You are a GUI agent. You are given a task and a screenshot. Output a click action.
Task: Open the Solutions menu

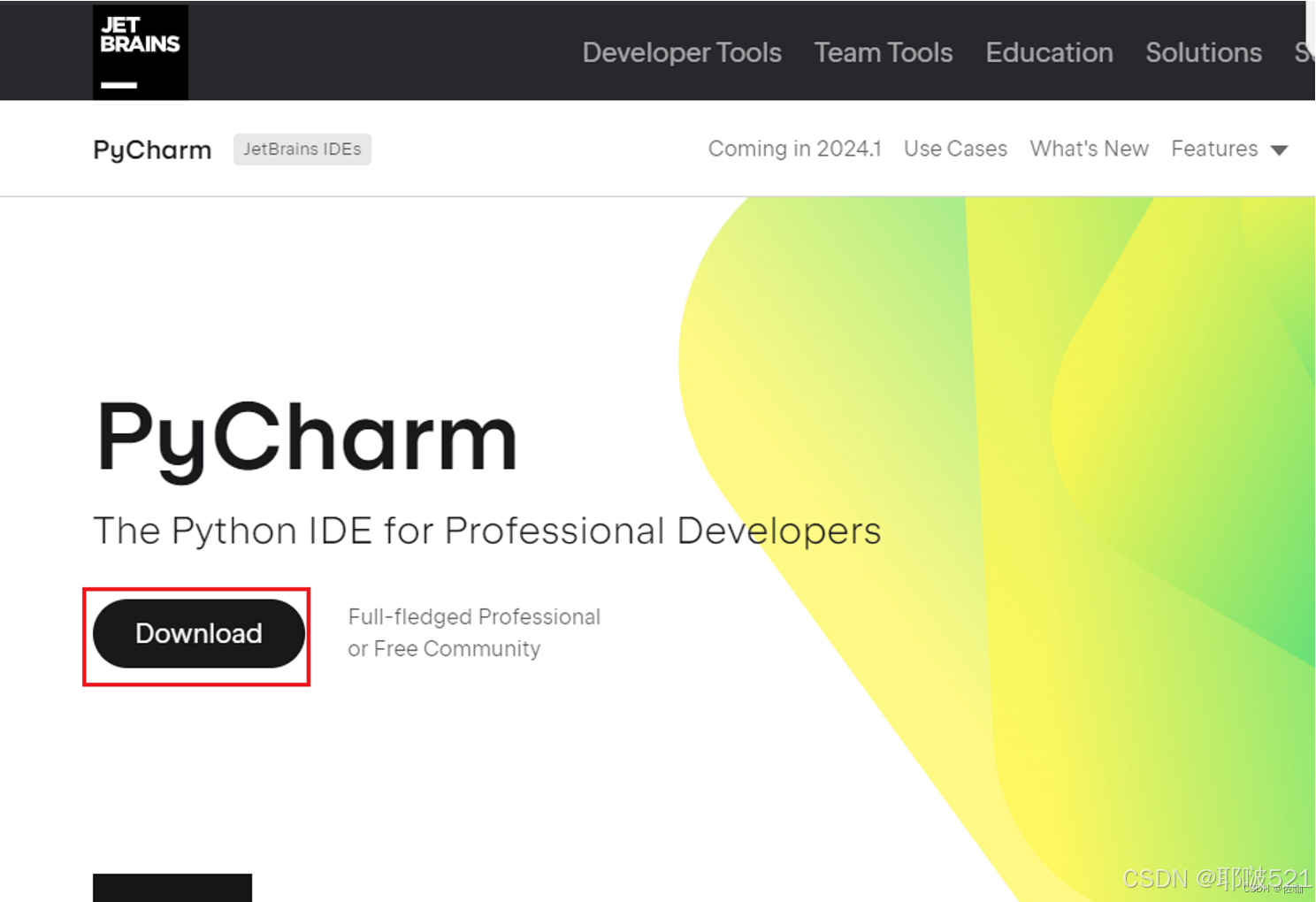click(x=1203, y=52)
